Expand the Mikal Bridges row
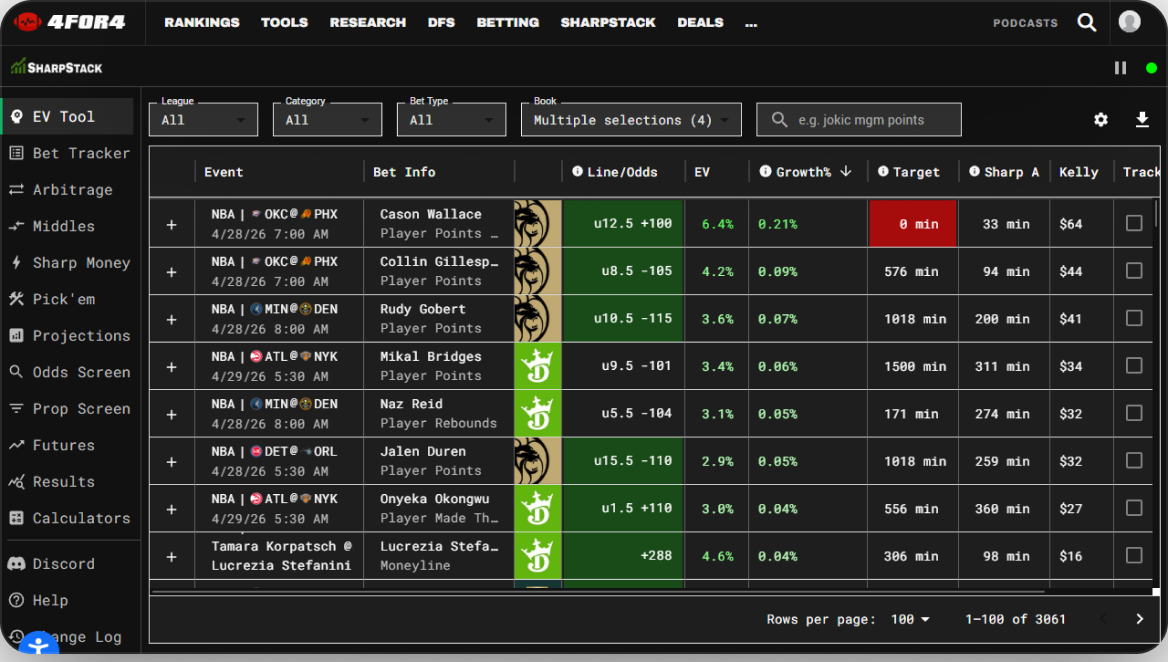This screenshot has width=1168, height=662. [x=171, y=367]
